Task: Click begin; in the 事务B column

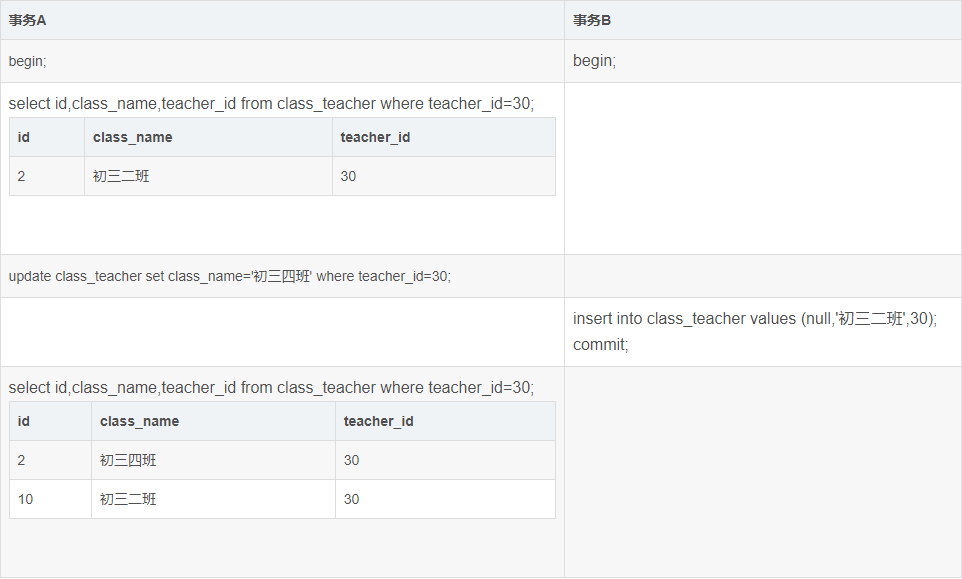Action: [x=594, y=61]
